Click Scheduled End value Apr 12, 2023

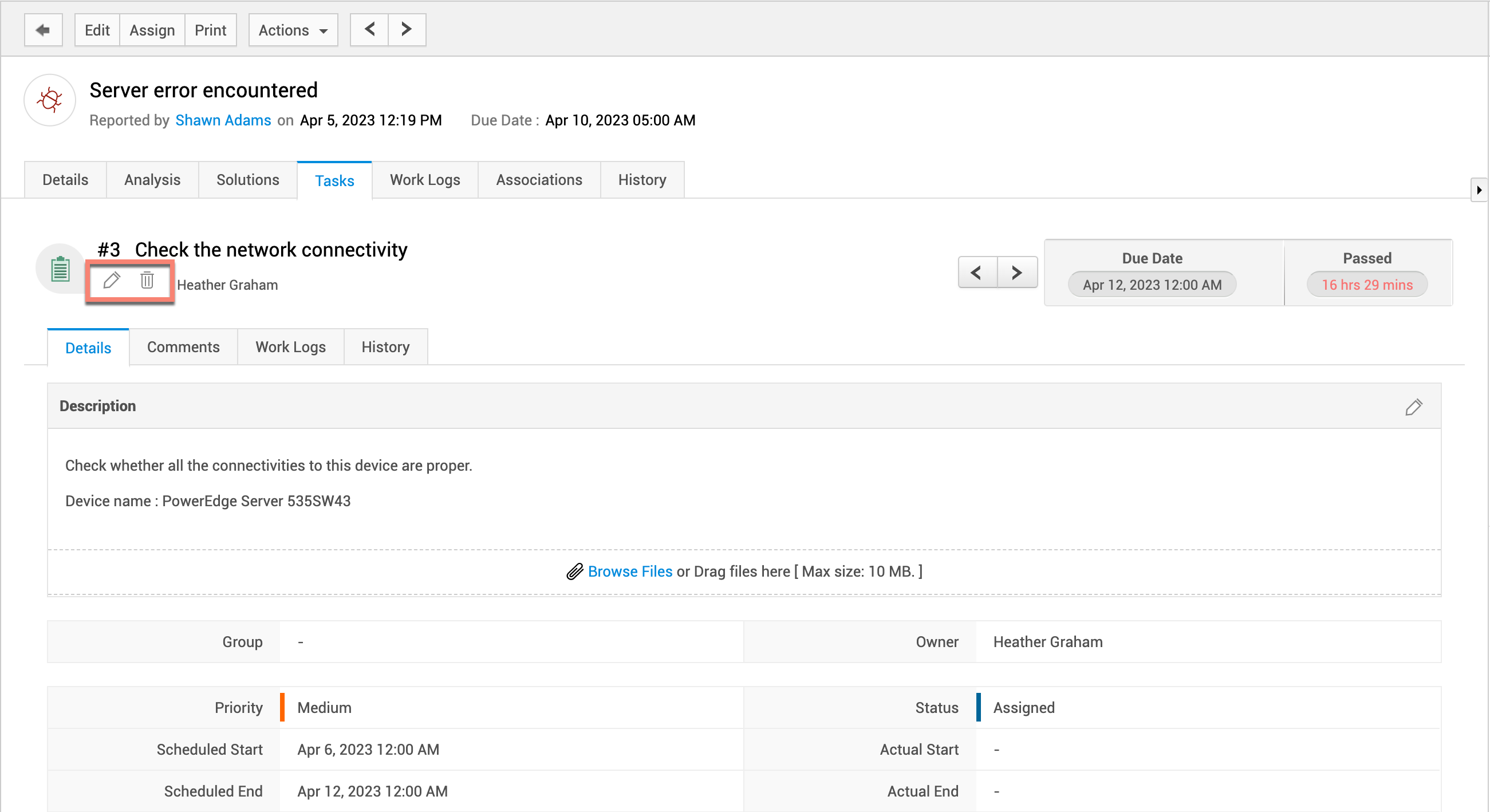(x=372, y=791)
